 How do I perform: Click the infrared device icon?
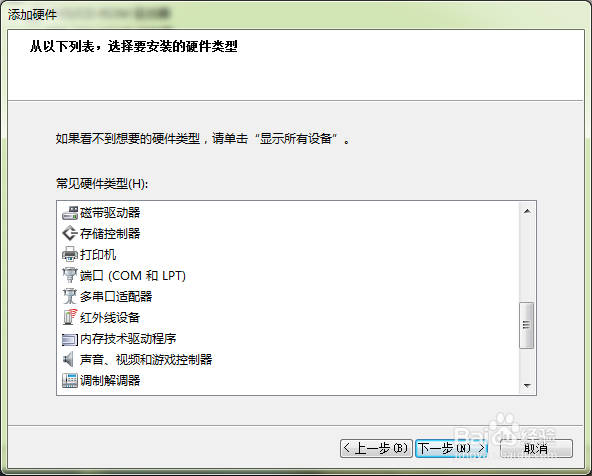(70, 317)
